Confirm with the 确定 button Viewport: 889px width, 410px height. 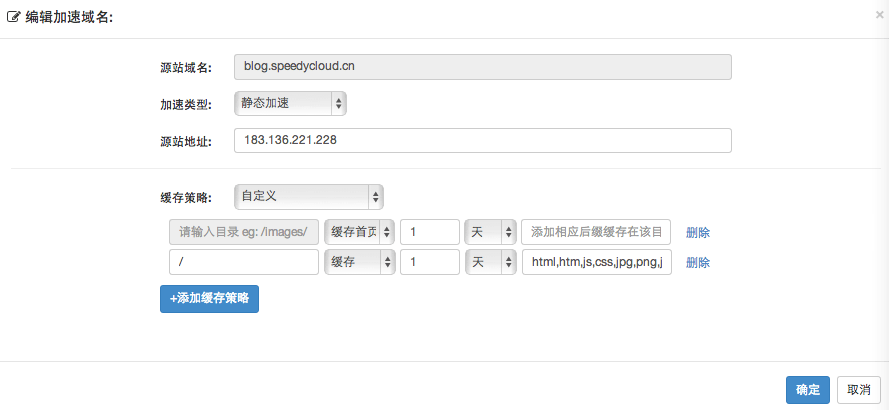coord(808,390)
